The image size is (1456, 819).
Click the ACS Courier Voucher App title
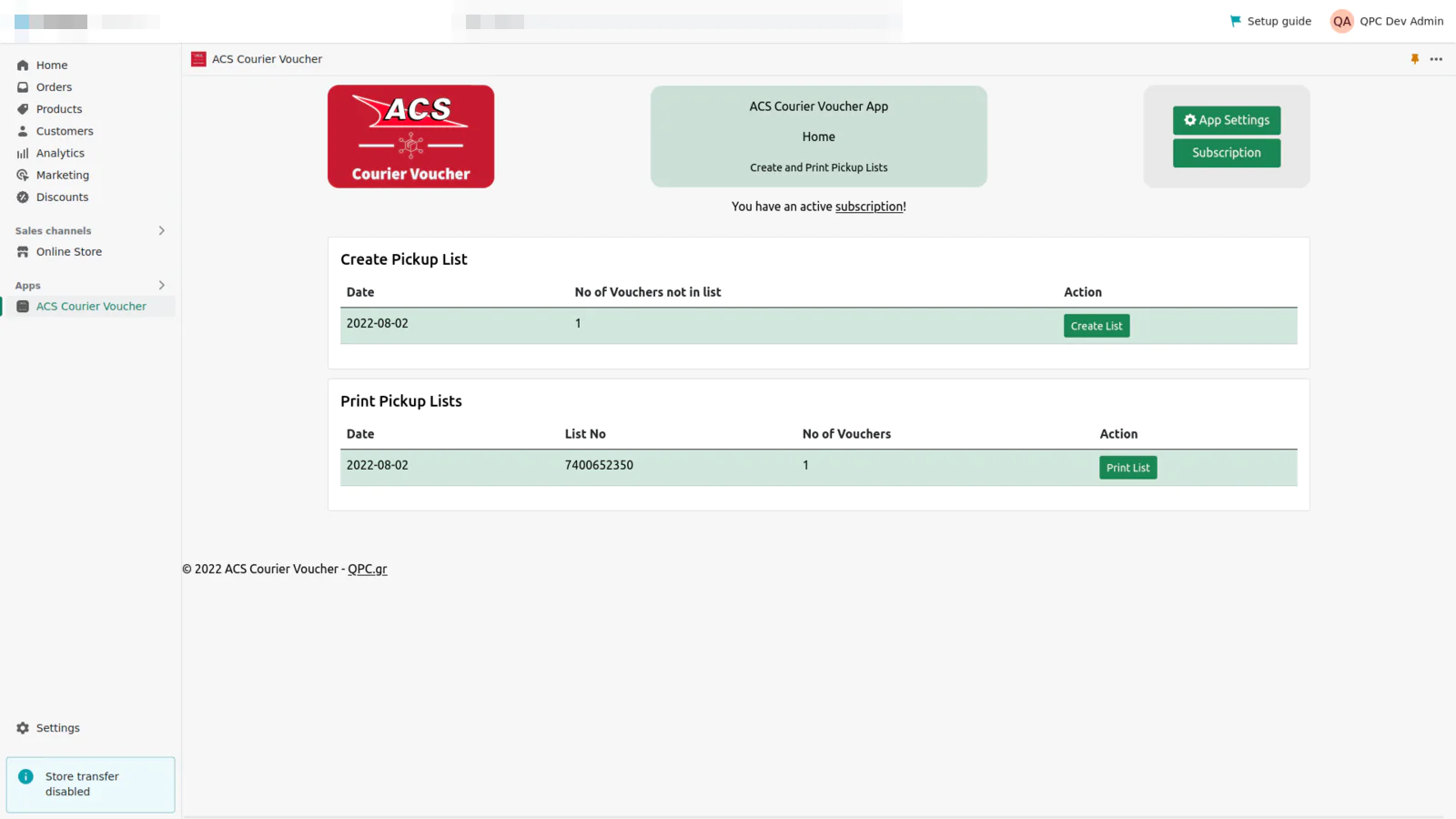coord(818,106)
